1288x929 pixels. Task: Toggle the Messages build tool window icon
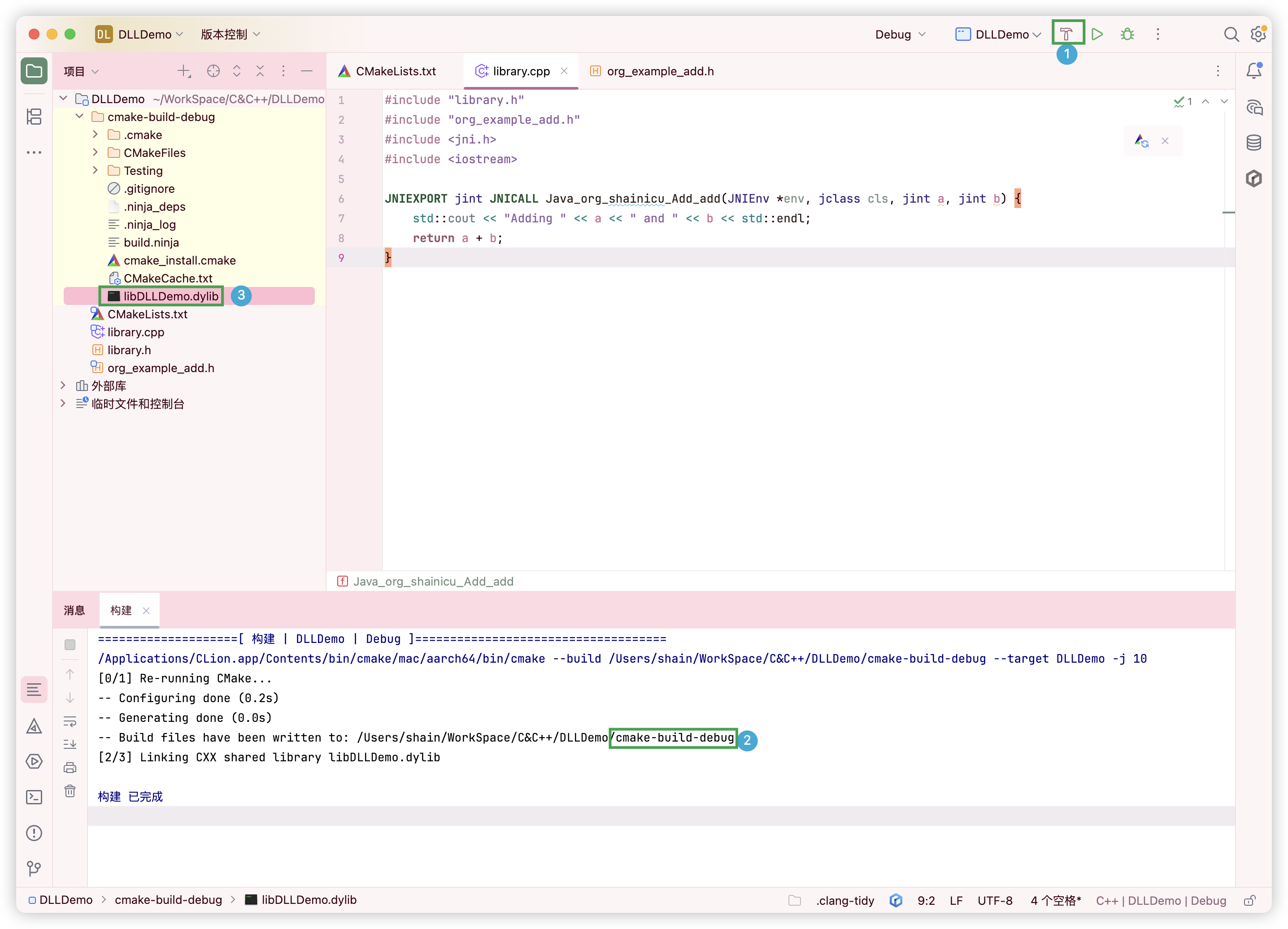point(34,690)
